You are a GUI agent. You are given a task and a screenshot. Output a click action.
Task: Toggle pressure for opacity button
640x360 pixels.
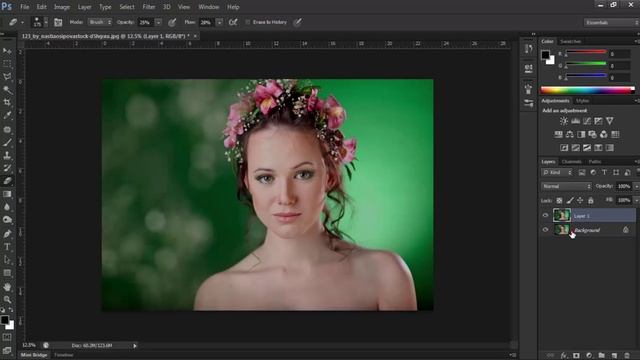tap(172, 22)
